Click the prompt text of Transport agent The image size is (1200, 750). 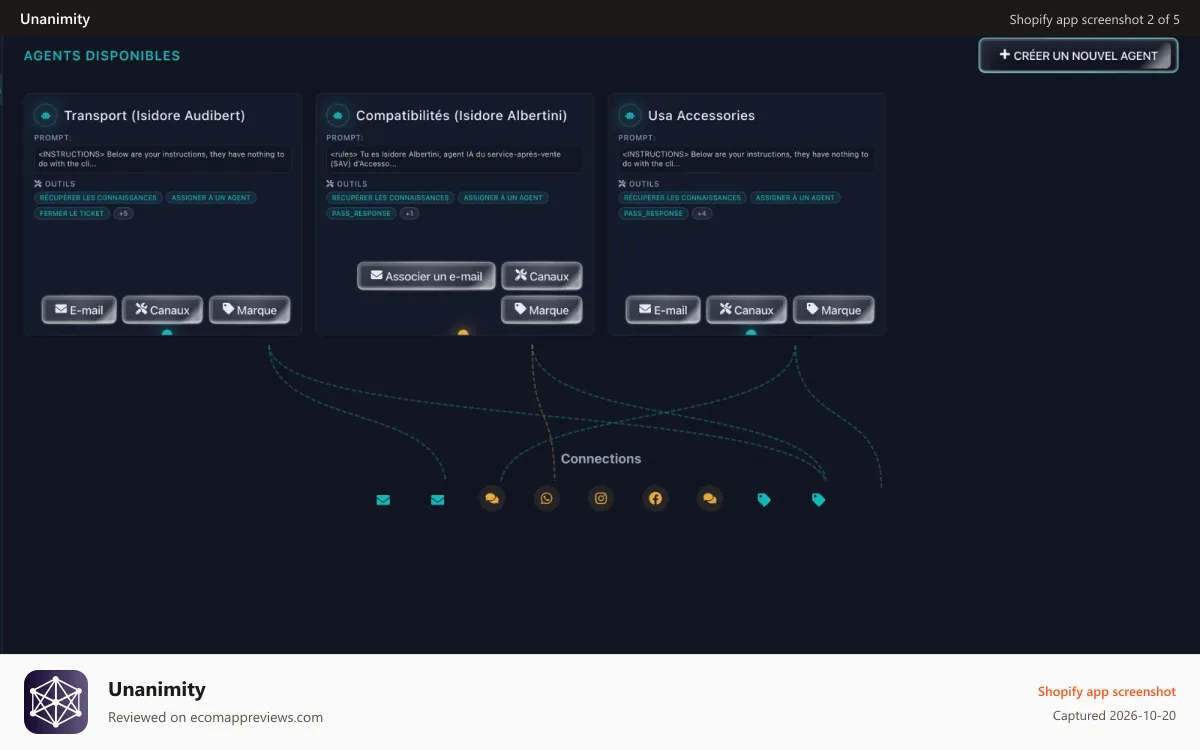(x=162, y=159)
